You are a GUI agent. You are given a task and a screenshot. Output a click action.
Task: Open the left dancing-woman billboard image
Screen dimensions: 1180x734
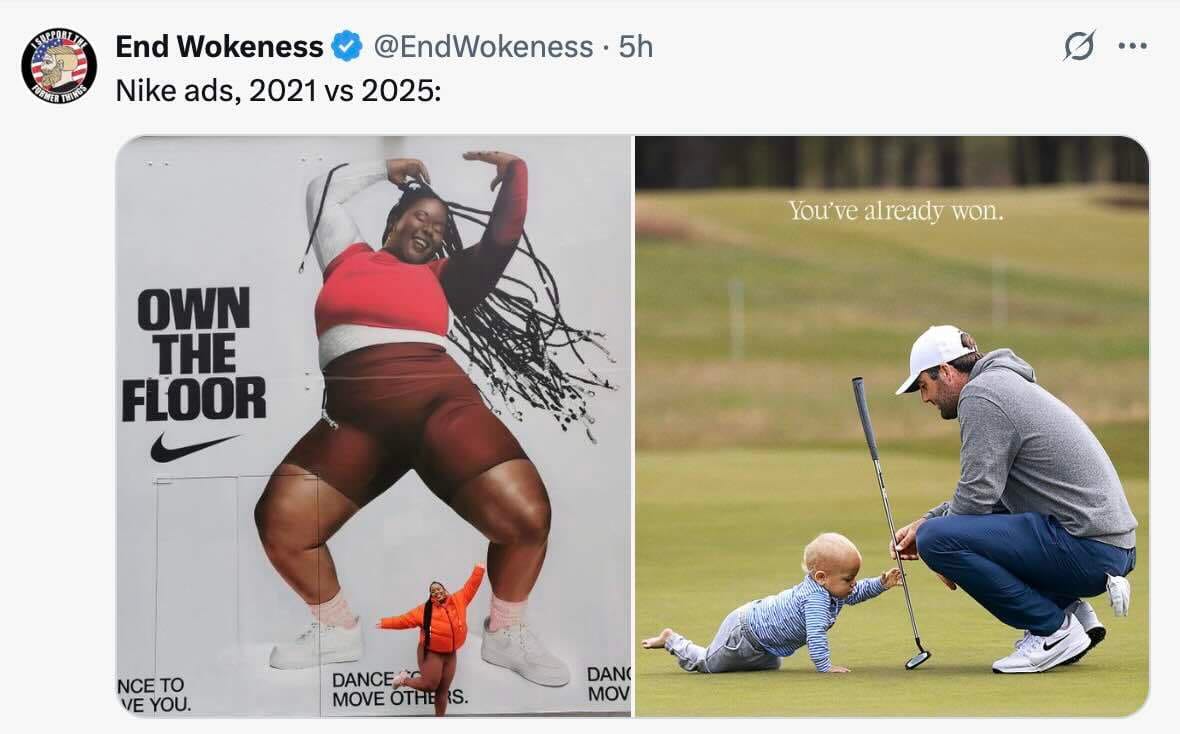coord(373,426)
